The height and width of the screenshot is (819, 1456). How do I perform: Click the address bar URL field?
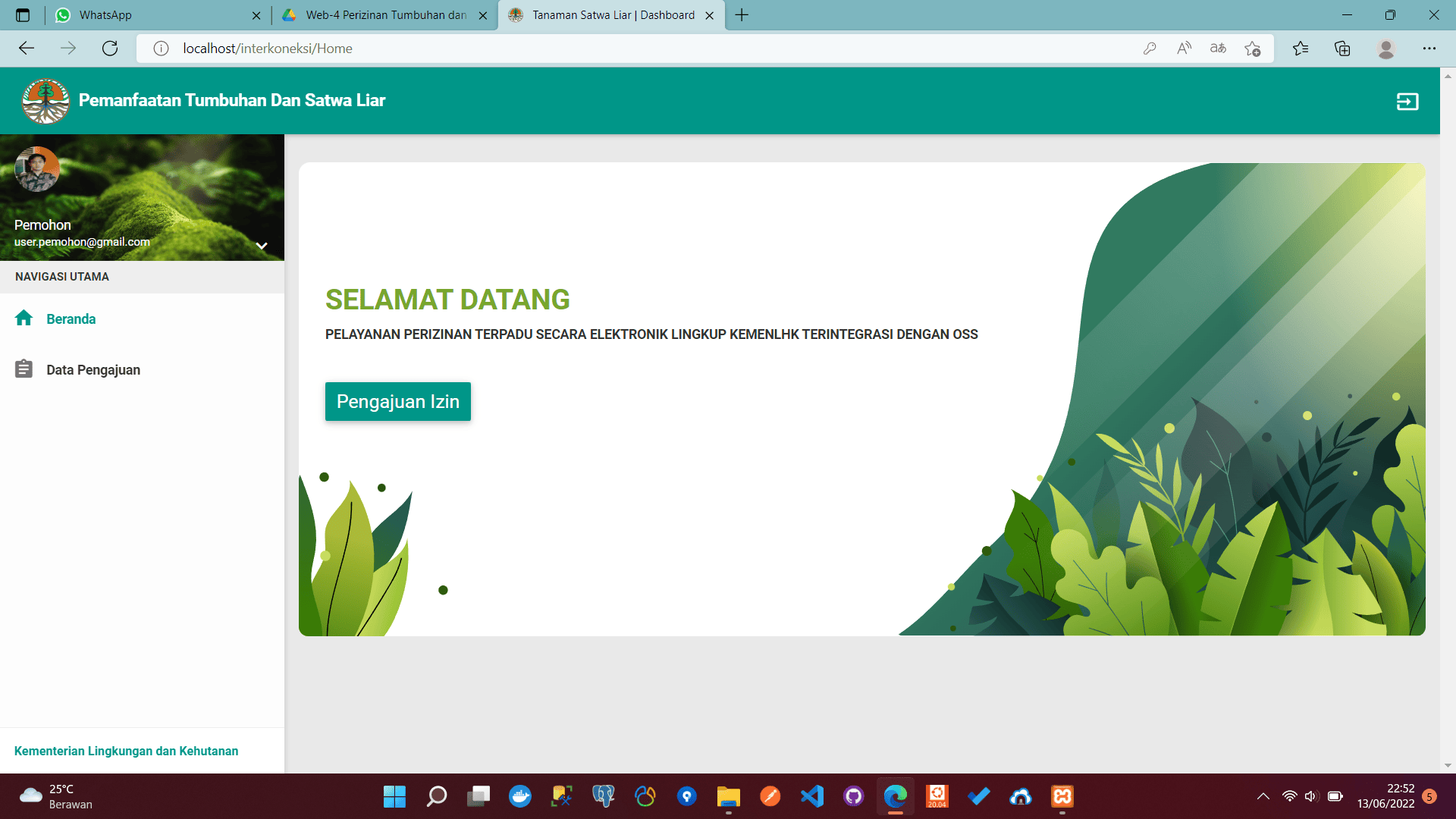[x=607, y=49]
